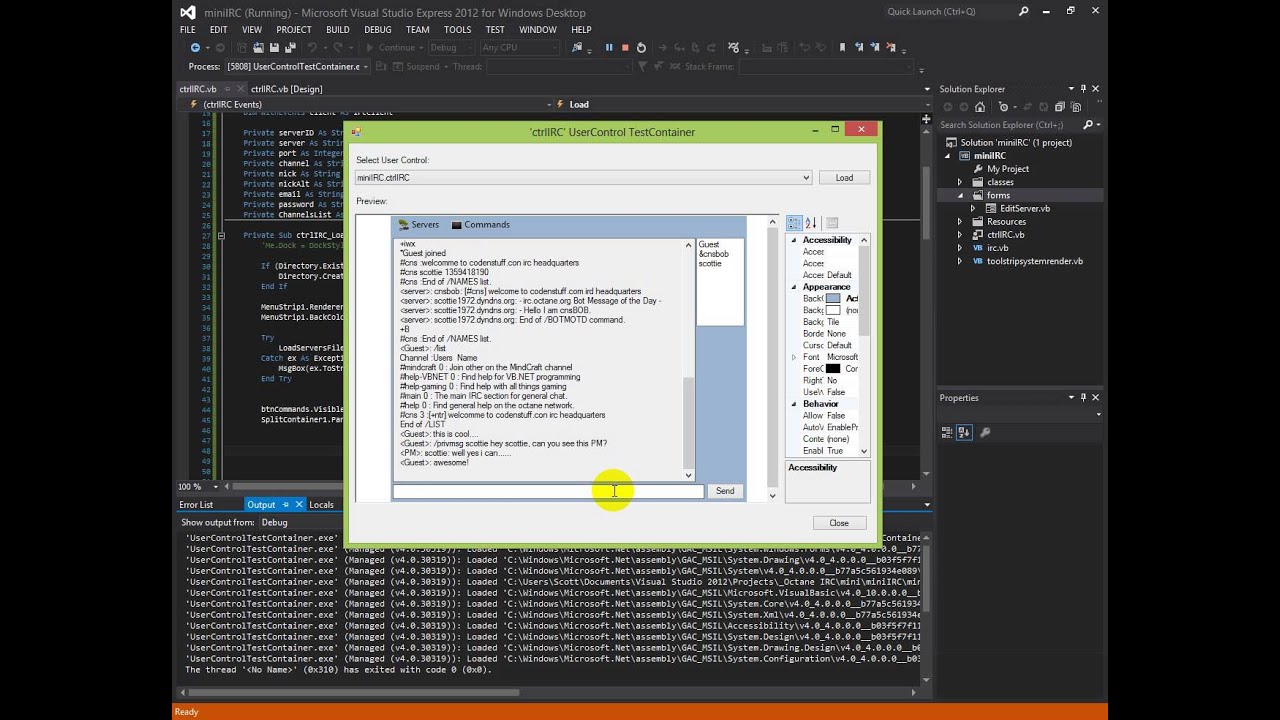Click the red Stop Debugging icon

click(x=625, y=47)
